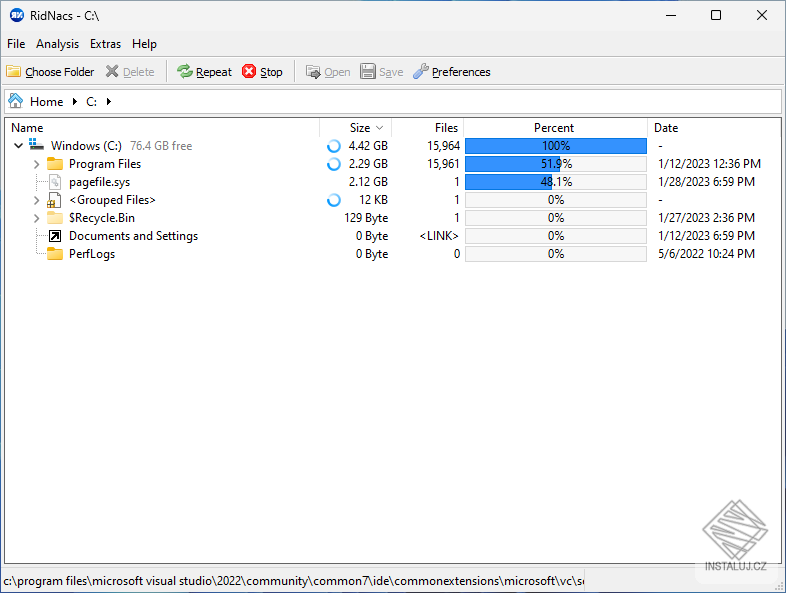
Task: Click the pagefile.sys file icon
Action: (x=55, y=181)
